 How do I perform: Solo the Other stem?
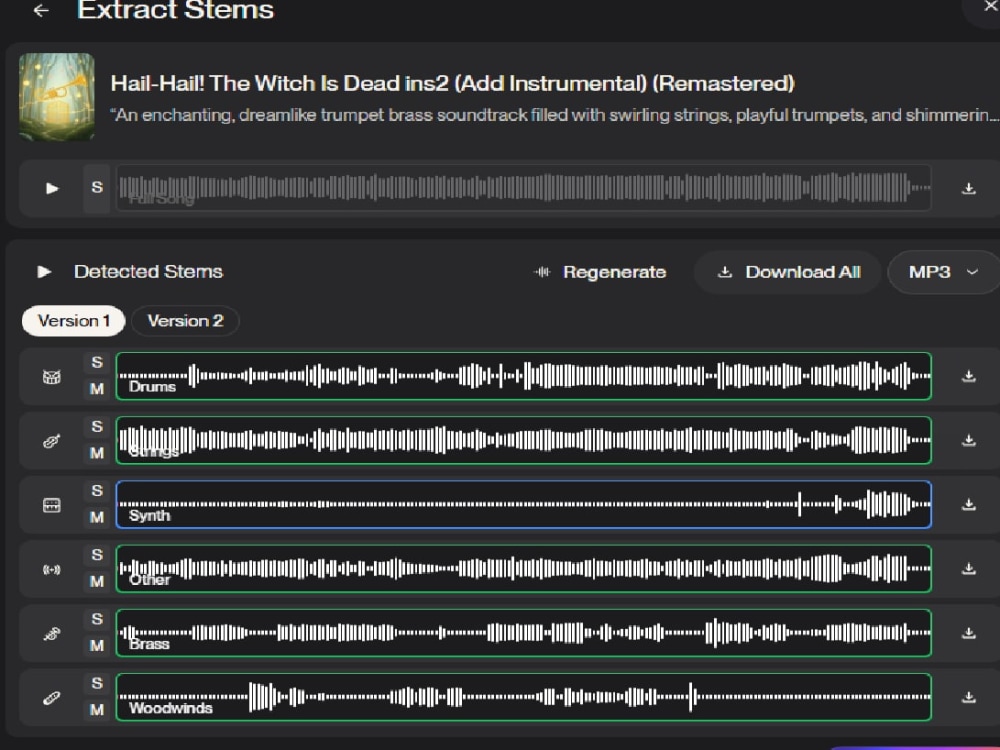(x=97, y=555)
